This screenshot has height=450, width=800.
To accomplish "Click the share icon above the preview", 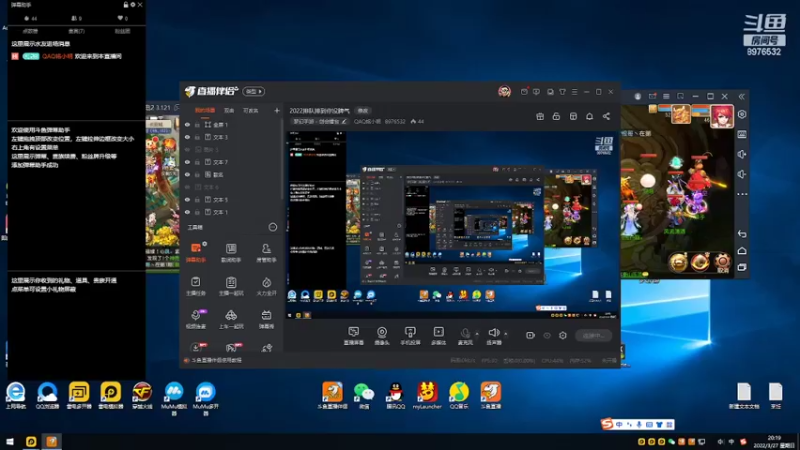I will (606, 116).
